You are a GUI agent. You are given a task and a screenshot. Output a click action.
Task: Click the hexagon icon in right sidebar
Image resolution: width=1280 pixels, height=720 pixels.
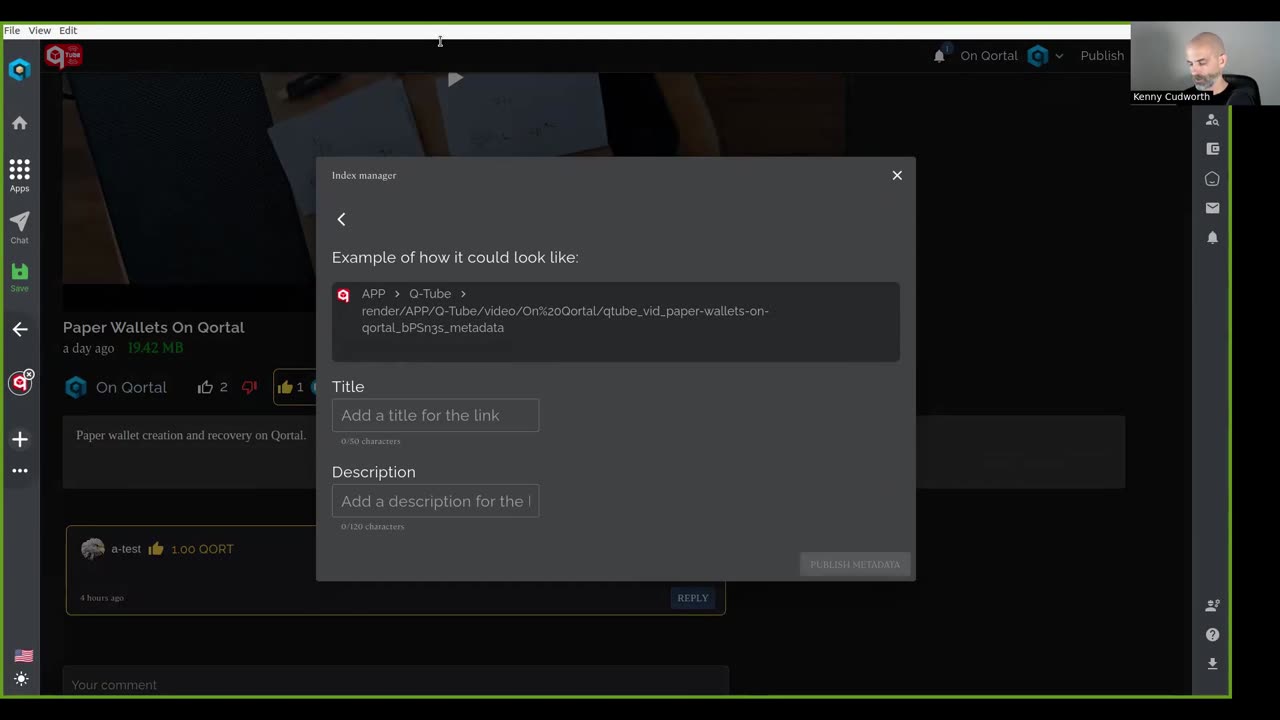point(1212,179)
